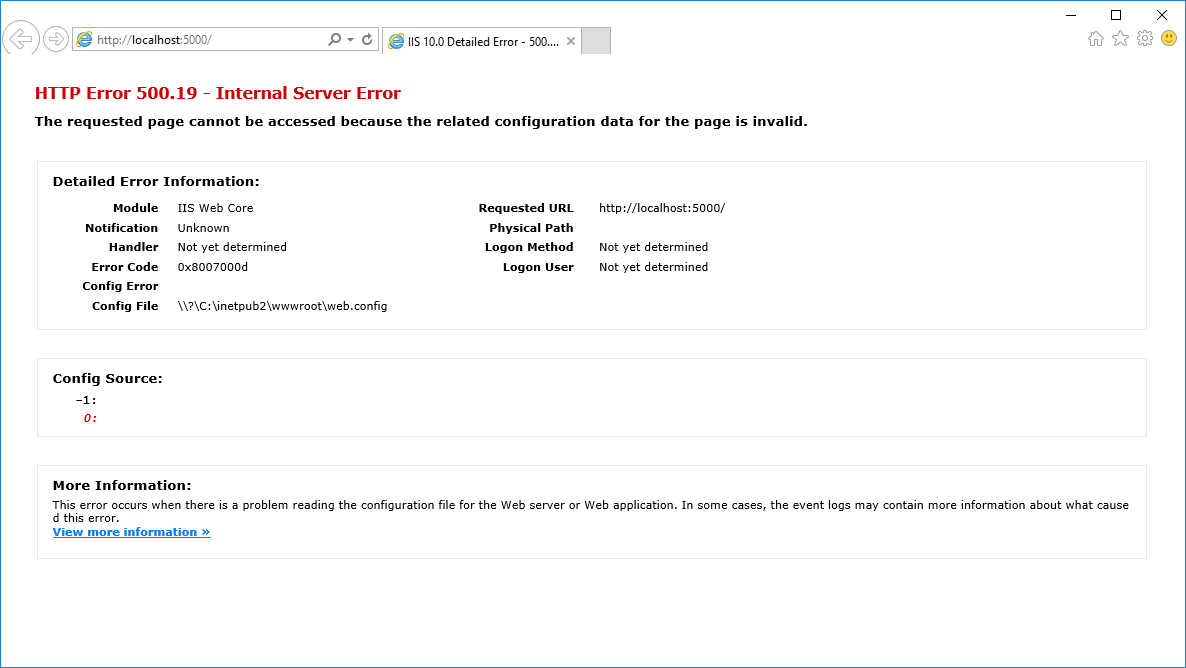Close the IIS 10.0 Detailed Error tab
The height and width of the screenshot is (668, 1186).
coord(571,42)
